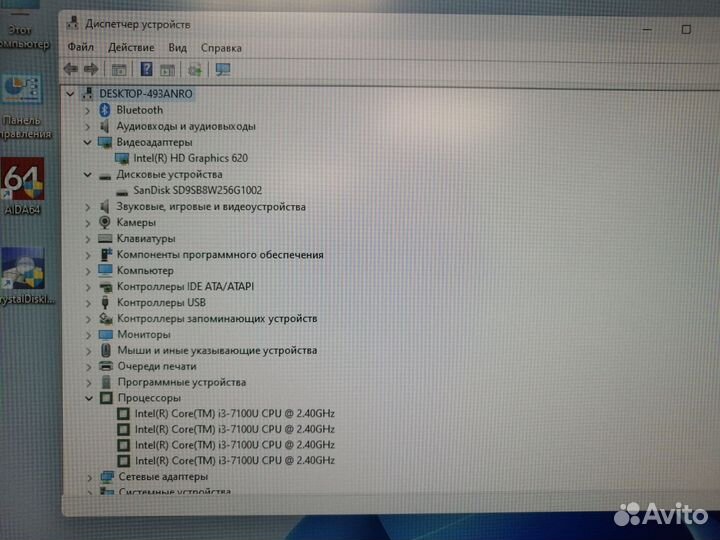Viewport: 720px width, 540px height.
Task: Select the Сетевые адаптеры label
Action: 163,477
